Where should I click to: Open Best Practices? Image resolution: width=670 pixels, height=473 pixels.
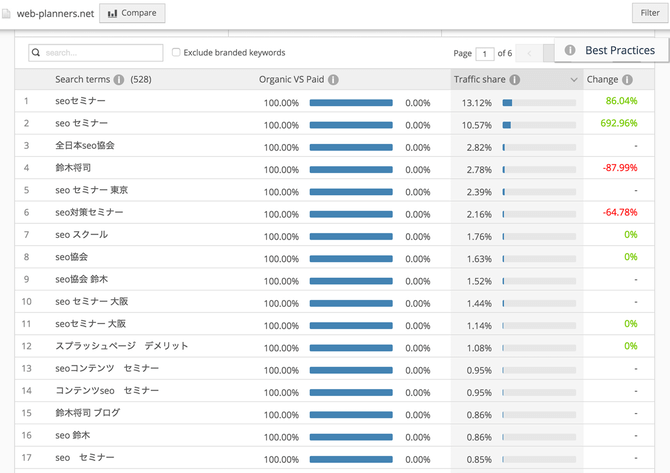619,50
